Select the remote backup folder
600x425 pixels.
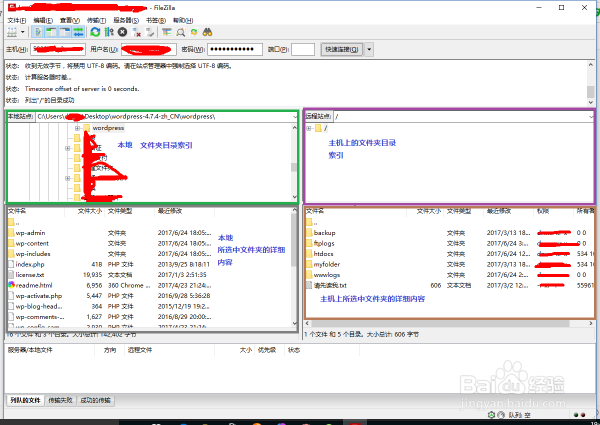pos(324,233)
